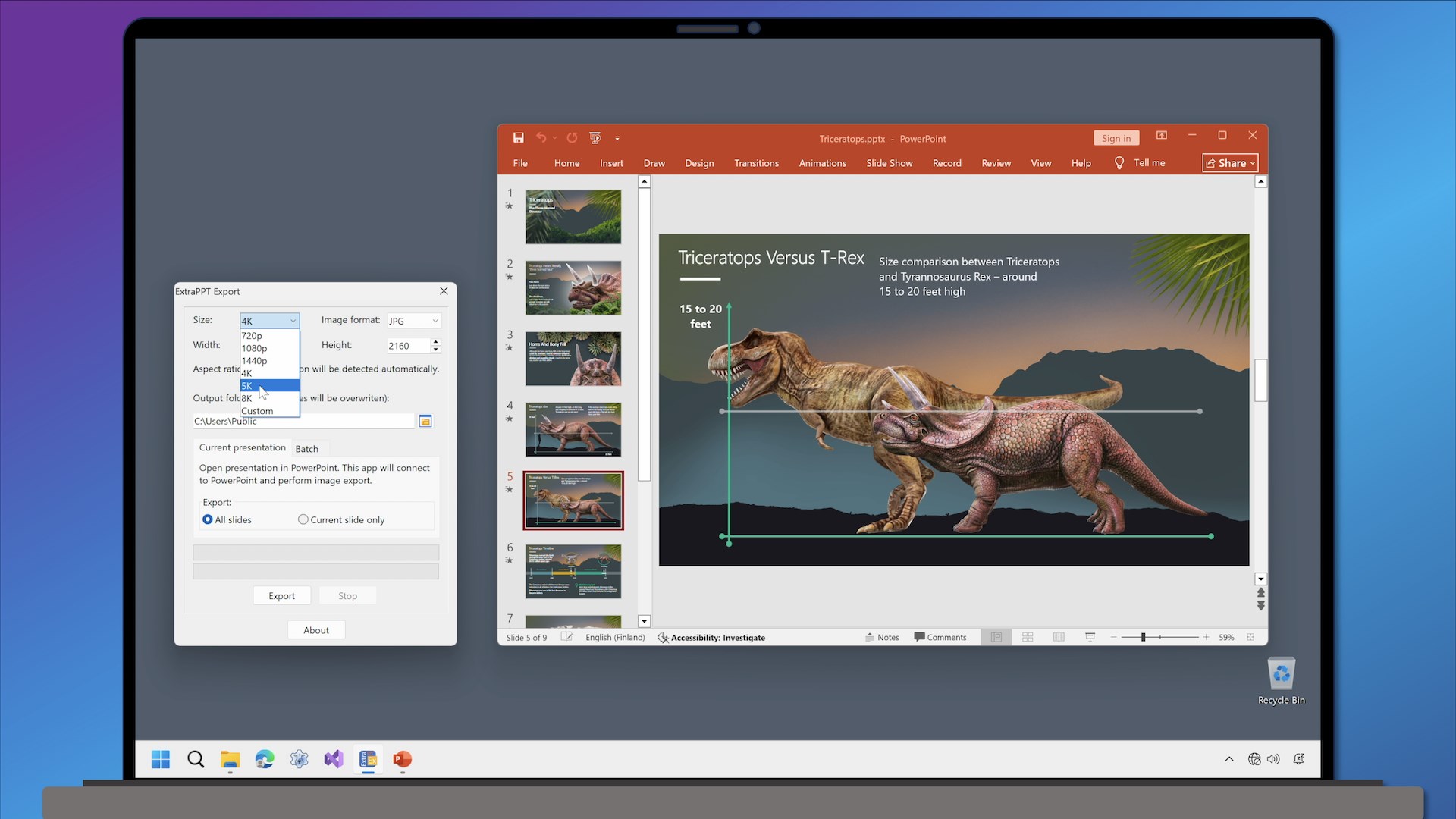Select the All slides radio button
The width and height of the screenshot is (1456, 819).
(208, 519)
